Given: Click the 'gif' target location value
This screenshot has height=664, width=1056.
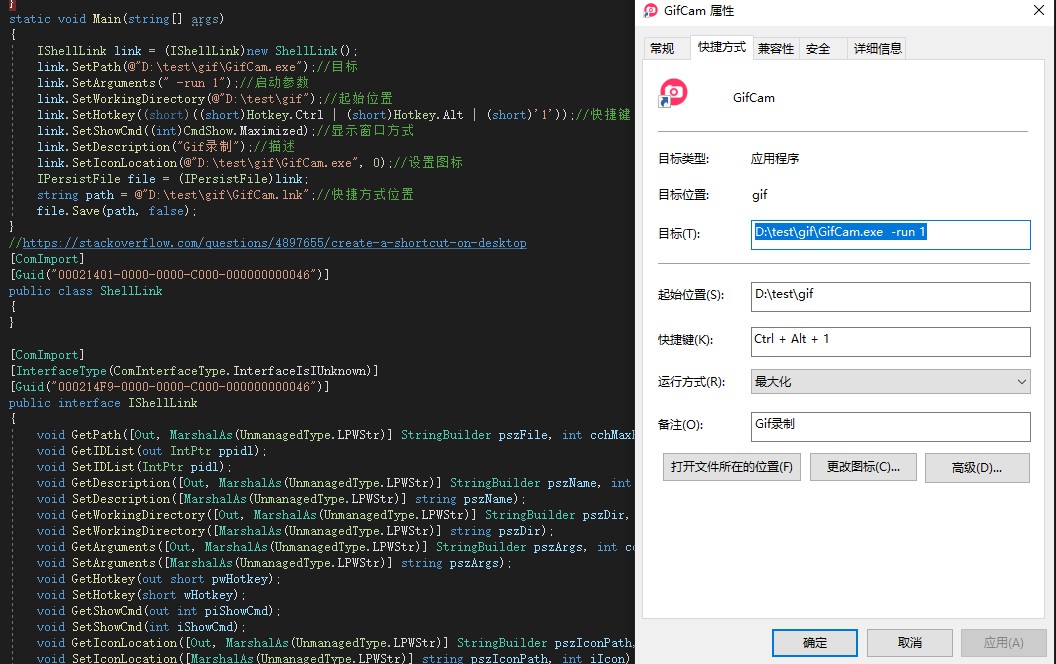Looking at the screenshot, I should click(x=760, y=195).
